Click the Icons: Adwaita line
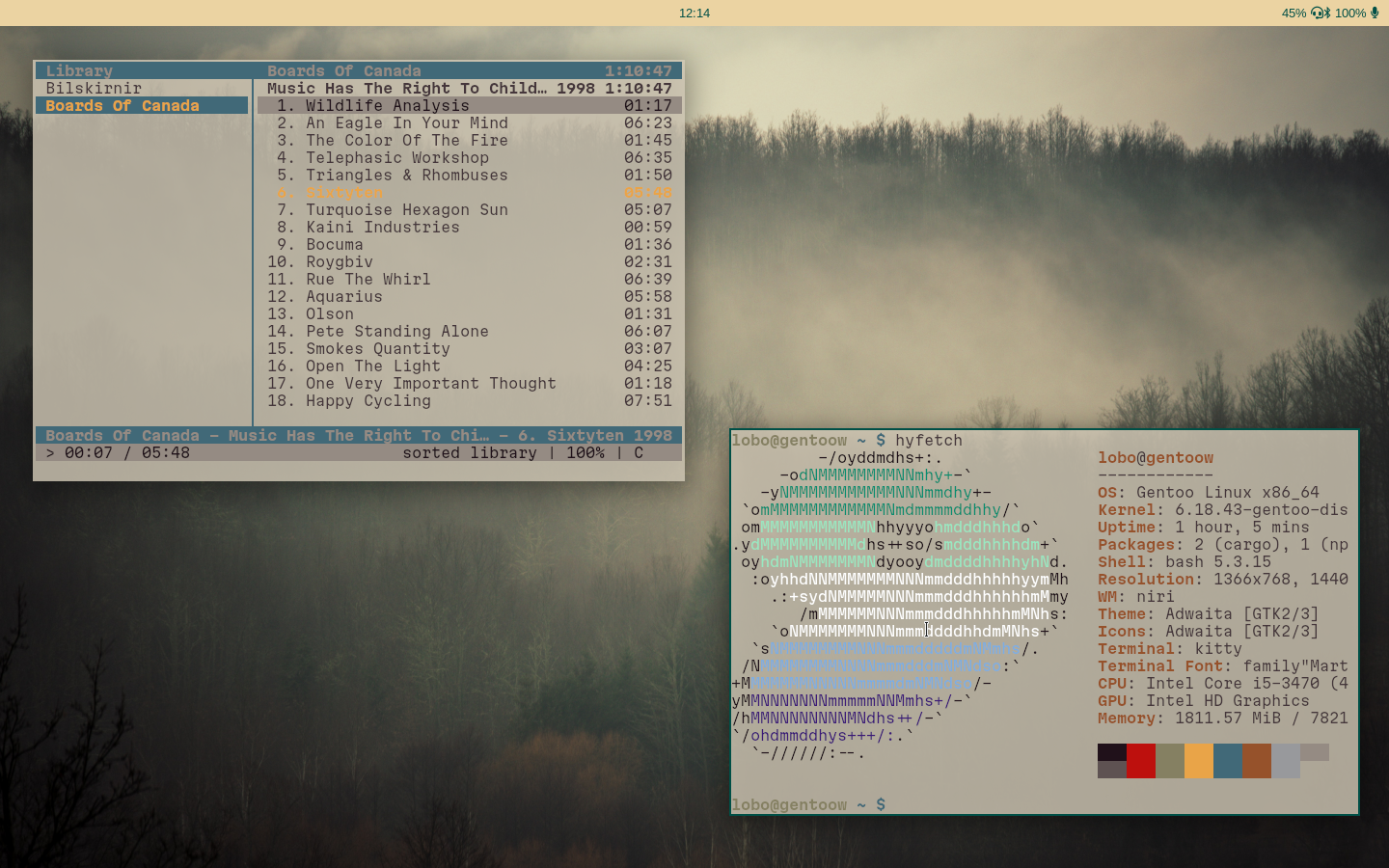The height and width of the screenshot is (868, 1389). [1209, 631]
